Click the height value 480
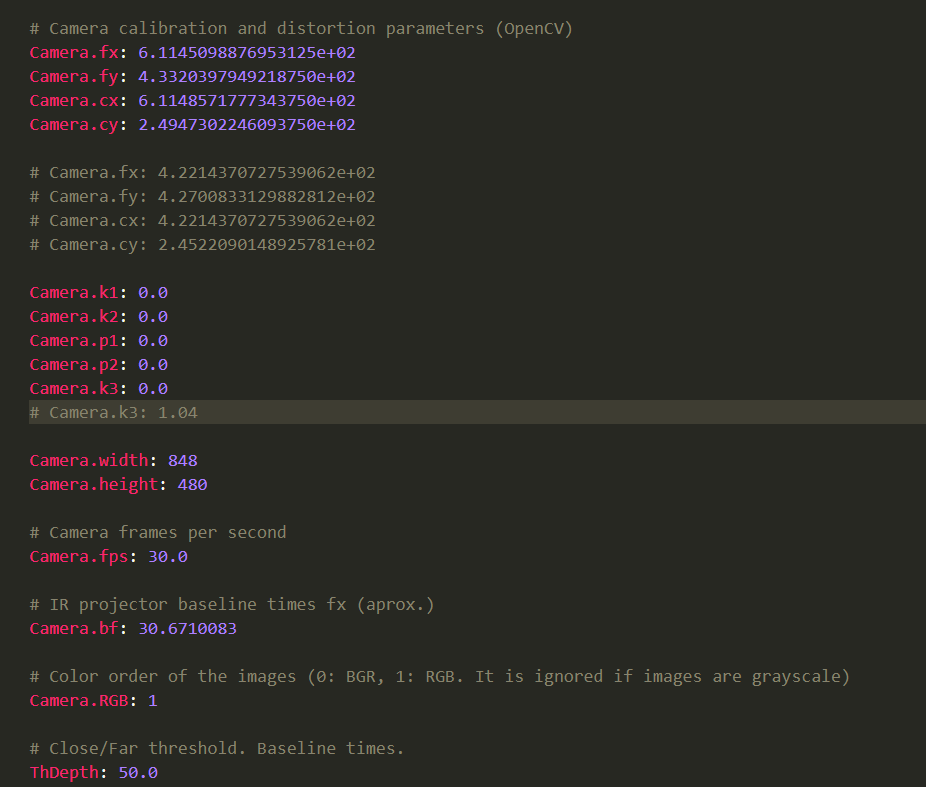The image size is (926, 787). (x=193, y=485)
